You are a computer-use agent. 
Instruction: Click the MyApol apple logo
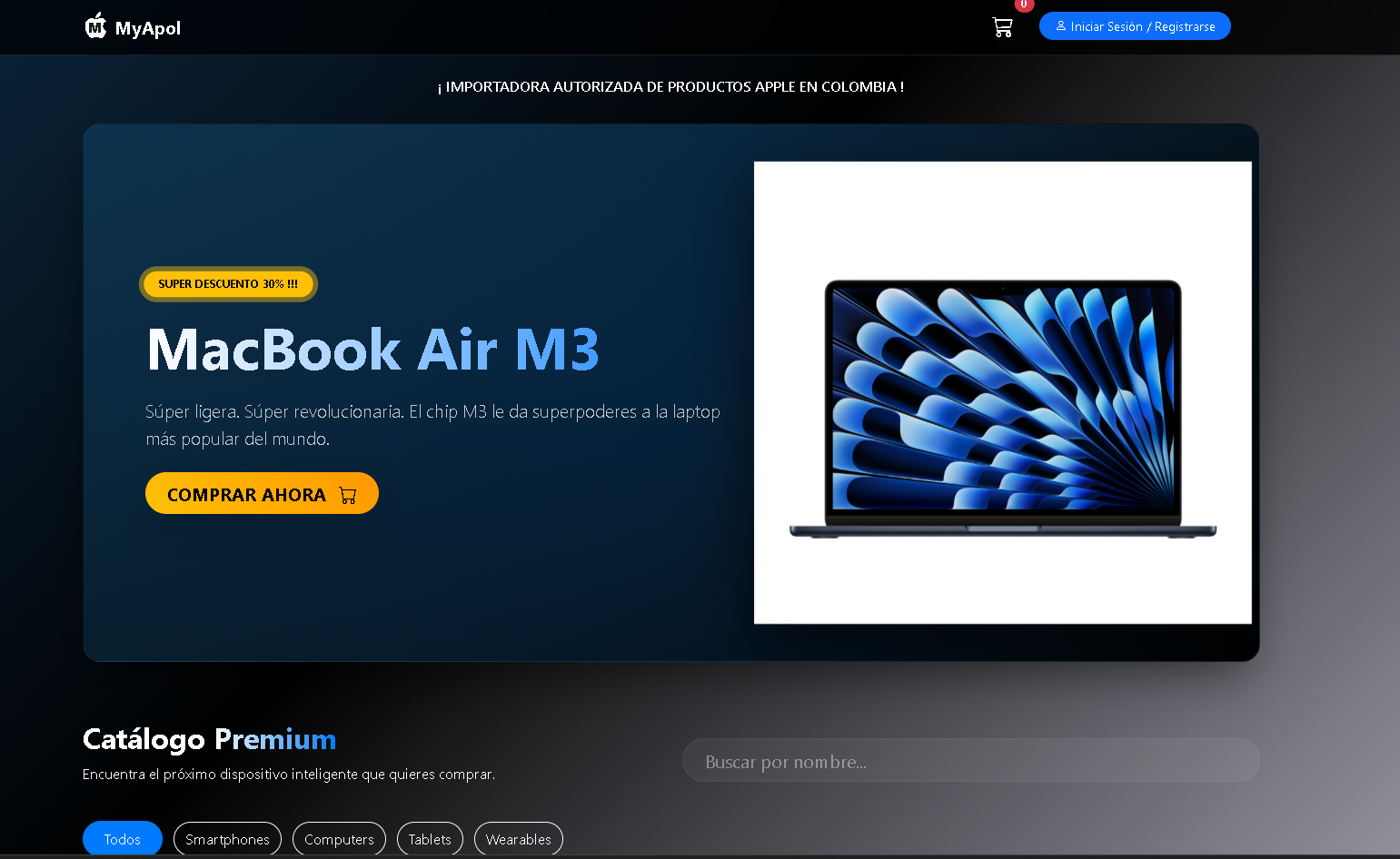(x=94, y=26)
